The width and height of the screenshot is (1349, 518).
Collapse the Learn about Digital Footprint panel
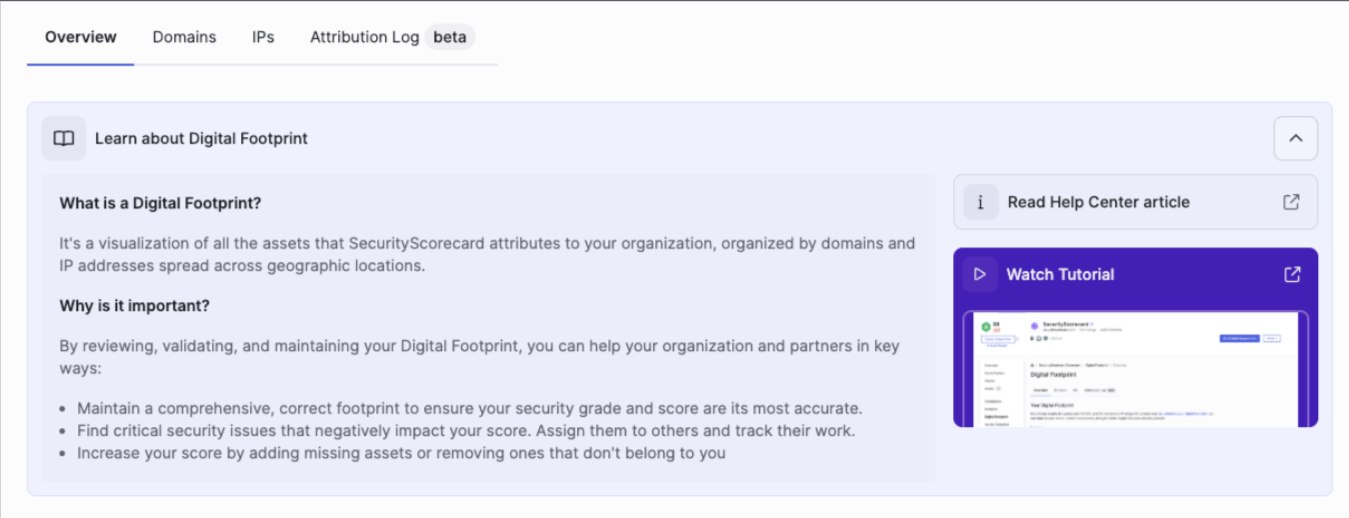tap(1296, 139)
